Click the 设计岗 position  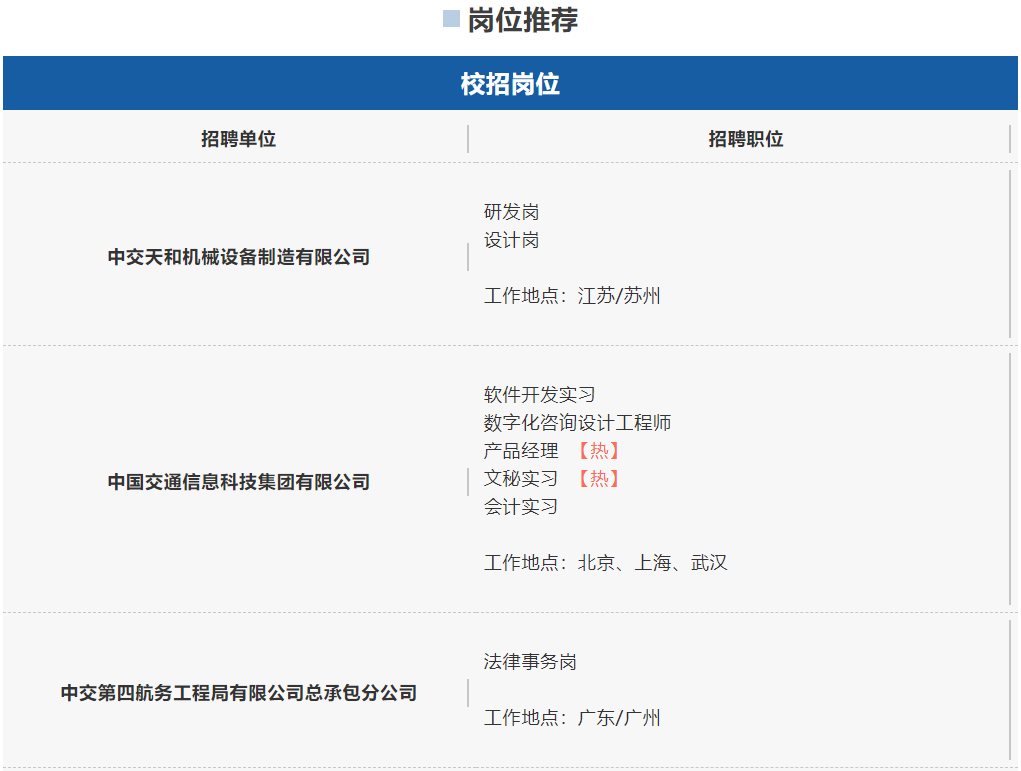[x=511, y=240]
